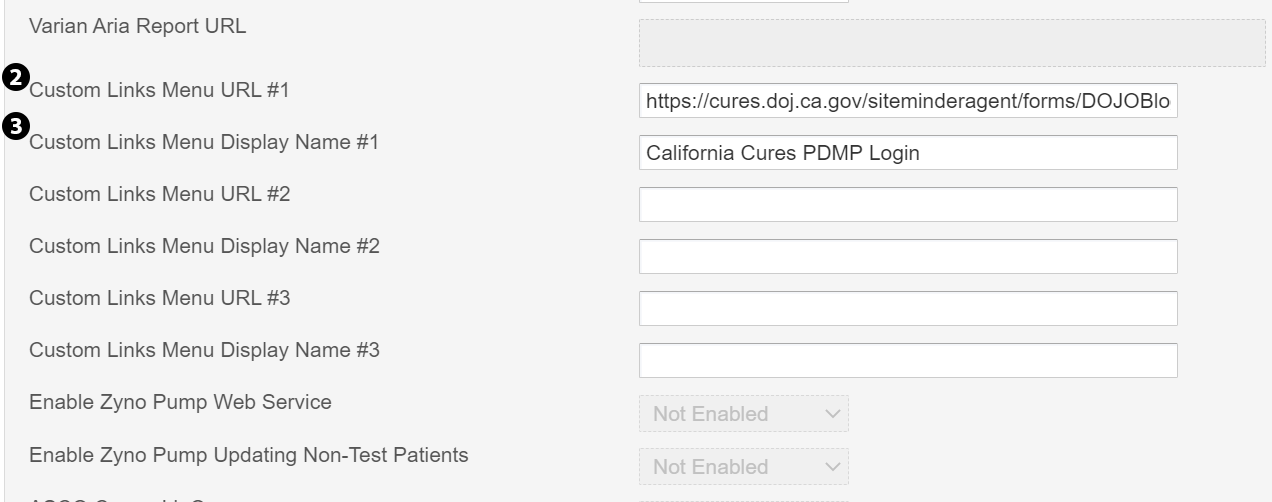1272x502 pixels.
Task: Click the empty Custom Links Menu URL #2 input
Action: [907, 204]
